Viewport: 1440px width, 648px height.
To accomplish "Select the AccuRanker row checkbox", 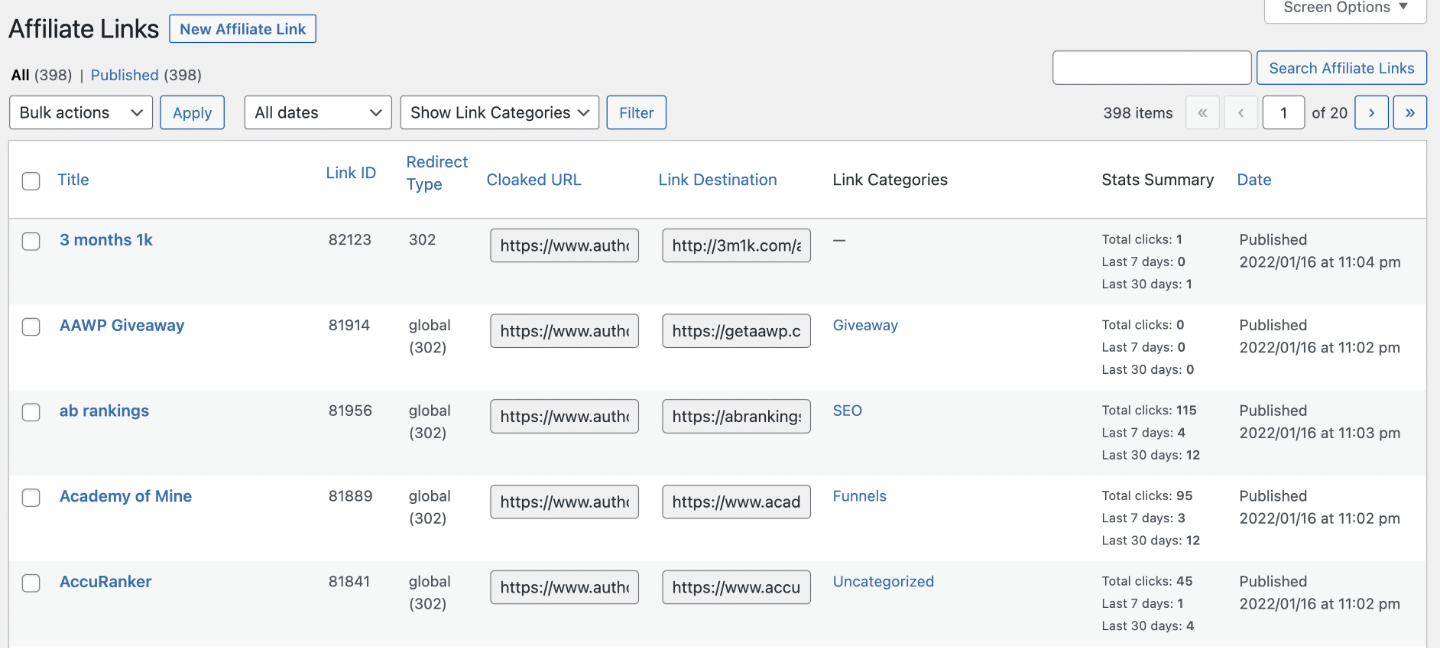I will [x=31, y=583].
